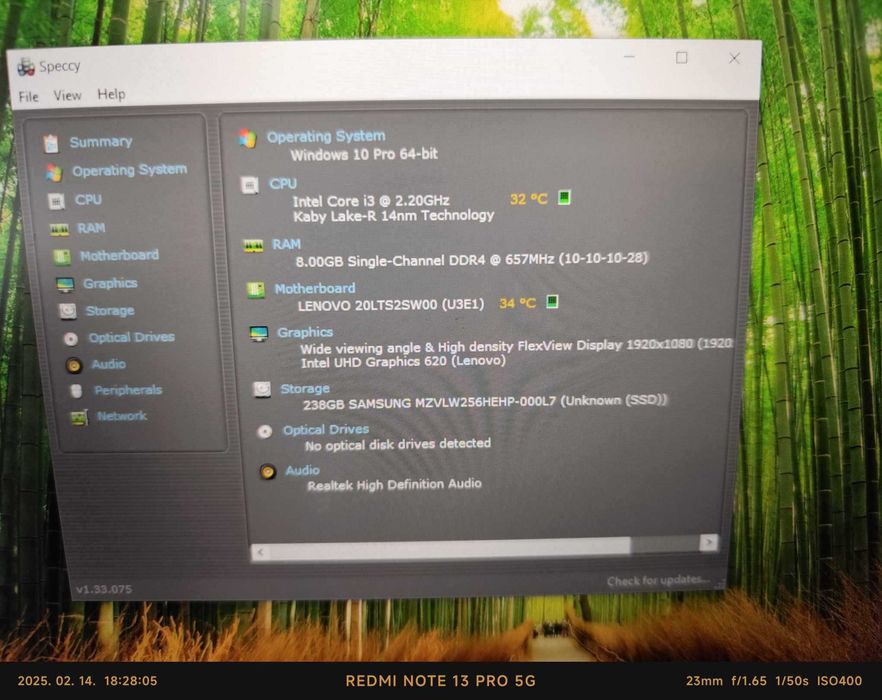Click the horizontal scrollbar right arrow

708,542
